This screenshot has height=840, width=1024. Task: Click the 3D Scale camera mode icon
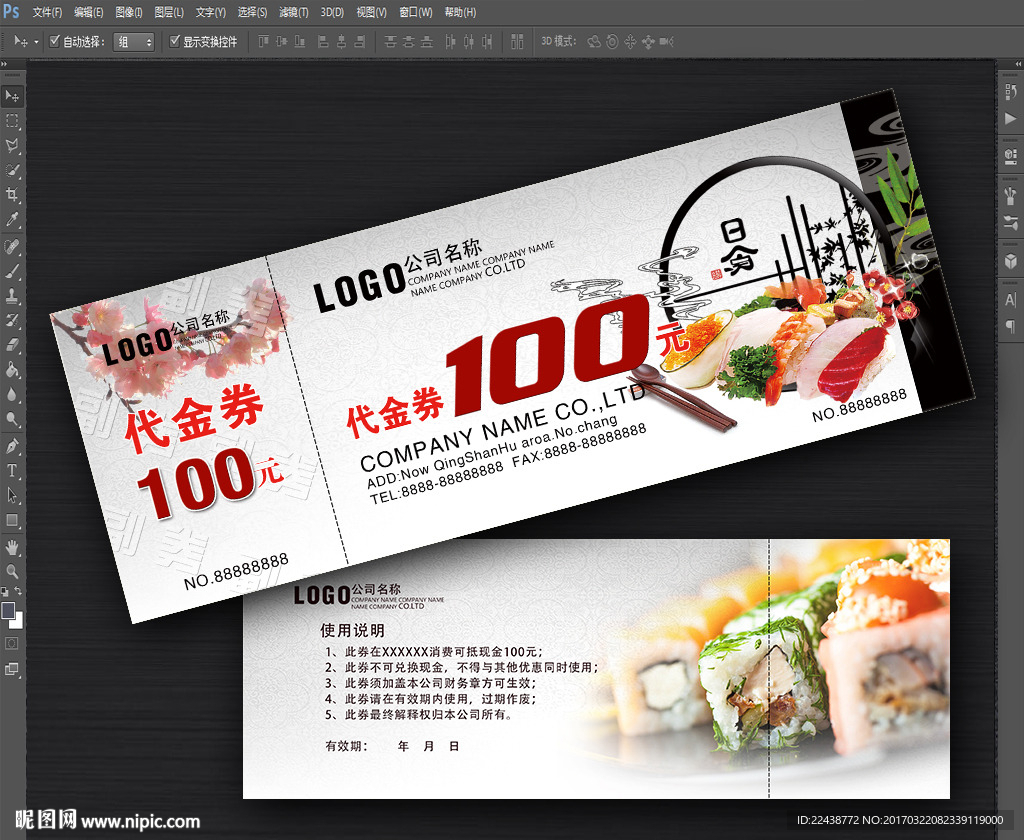(666, 42)
